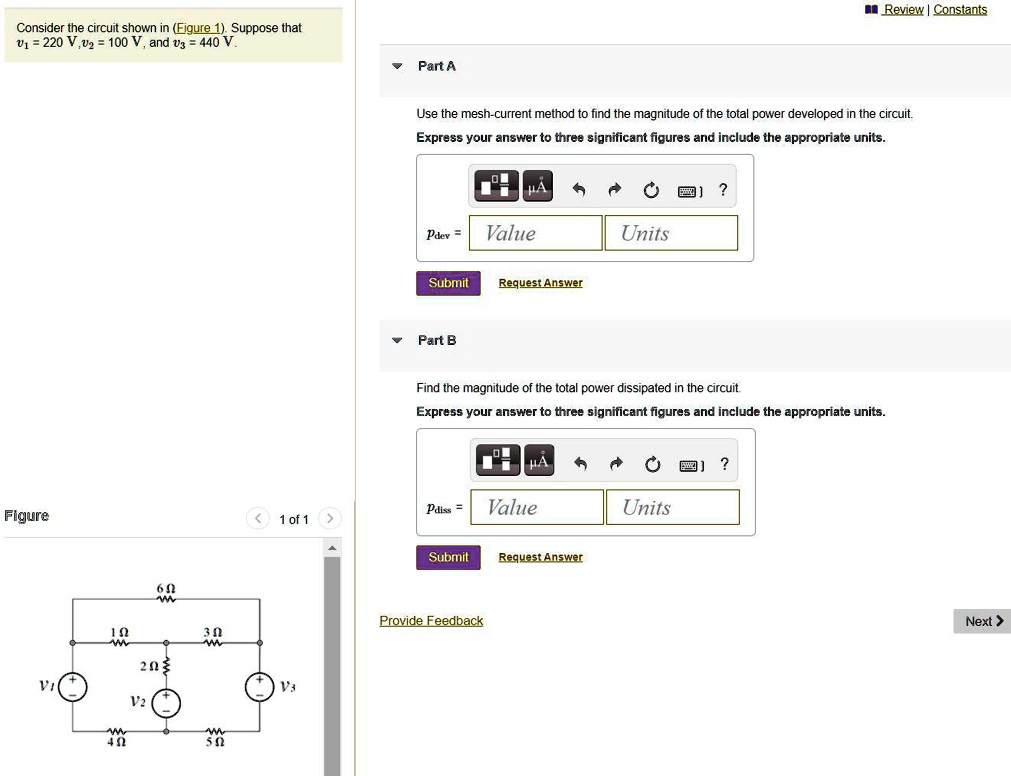This screenshot has width=1011, height=776.
Task: Redo an entry using Part A redo arrow
Action: click(x=613, y=187)
